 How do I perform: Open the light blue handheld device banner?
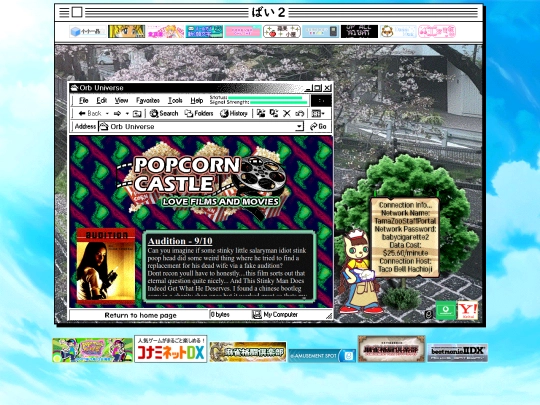coord(321,31)
